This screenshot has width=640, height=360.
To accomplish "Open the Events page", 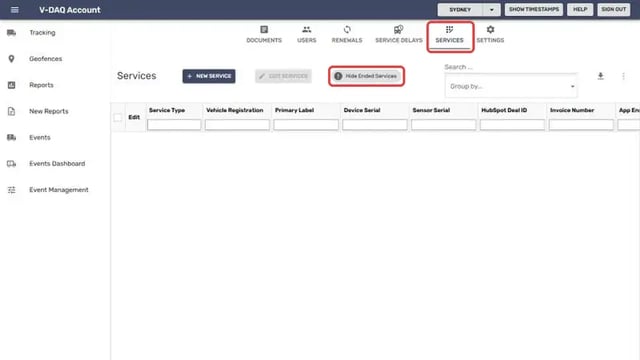I will [40, 137].
